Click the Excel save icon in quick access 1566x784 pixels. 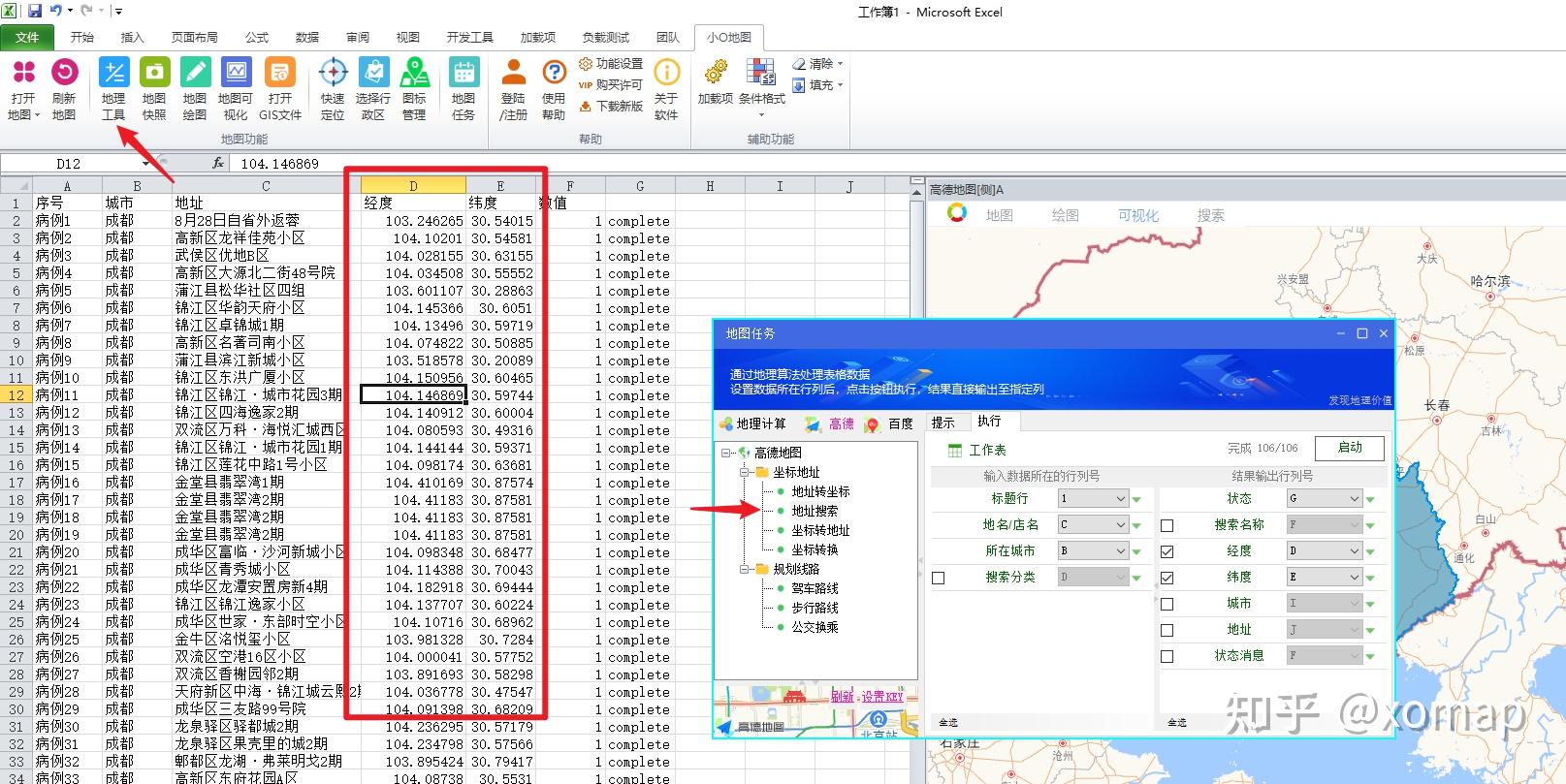(x=35, y=12)
